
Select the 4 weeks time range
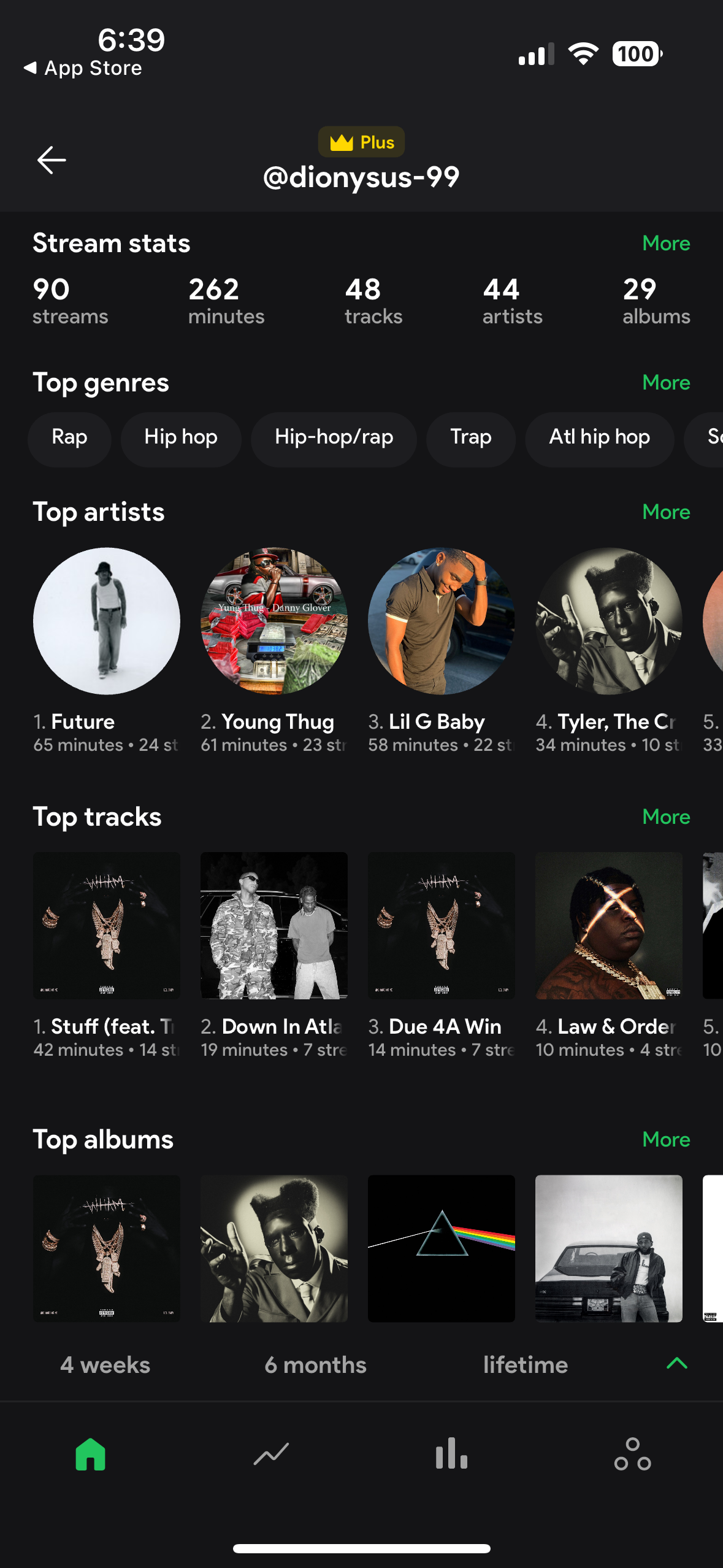point(105,1365)
